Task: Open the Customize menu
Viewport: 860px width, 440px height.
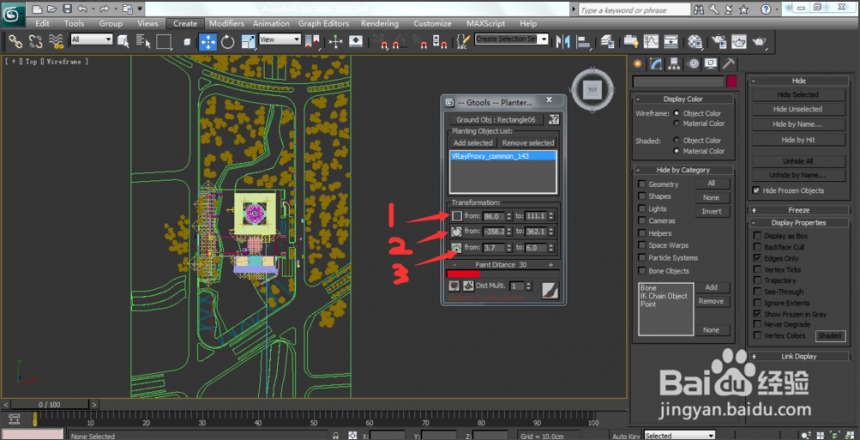Action: pyautogui.click(x=432, y=24)
